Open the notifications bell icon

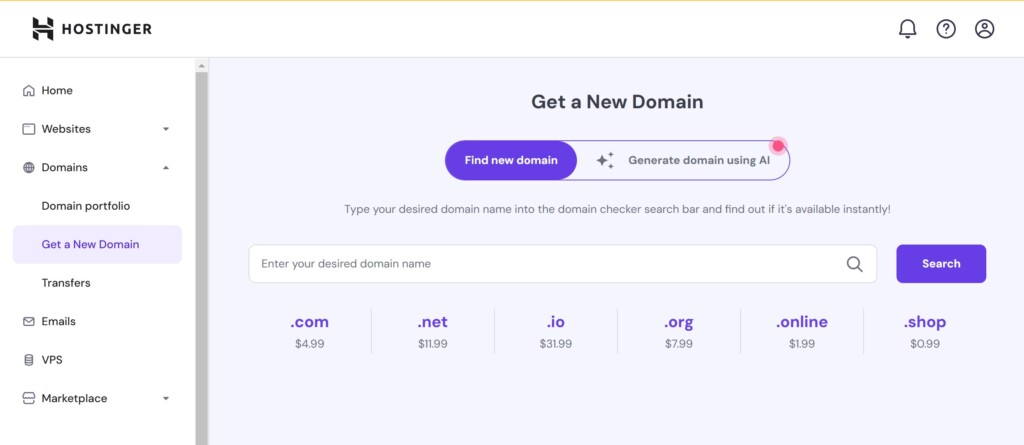click(x=907, y=29)
